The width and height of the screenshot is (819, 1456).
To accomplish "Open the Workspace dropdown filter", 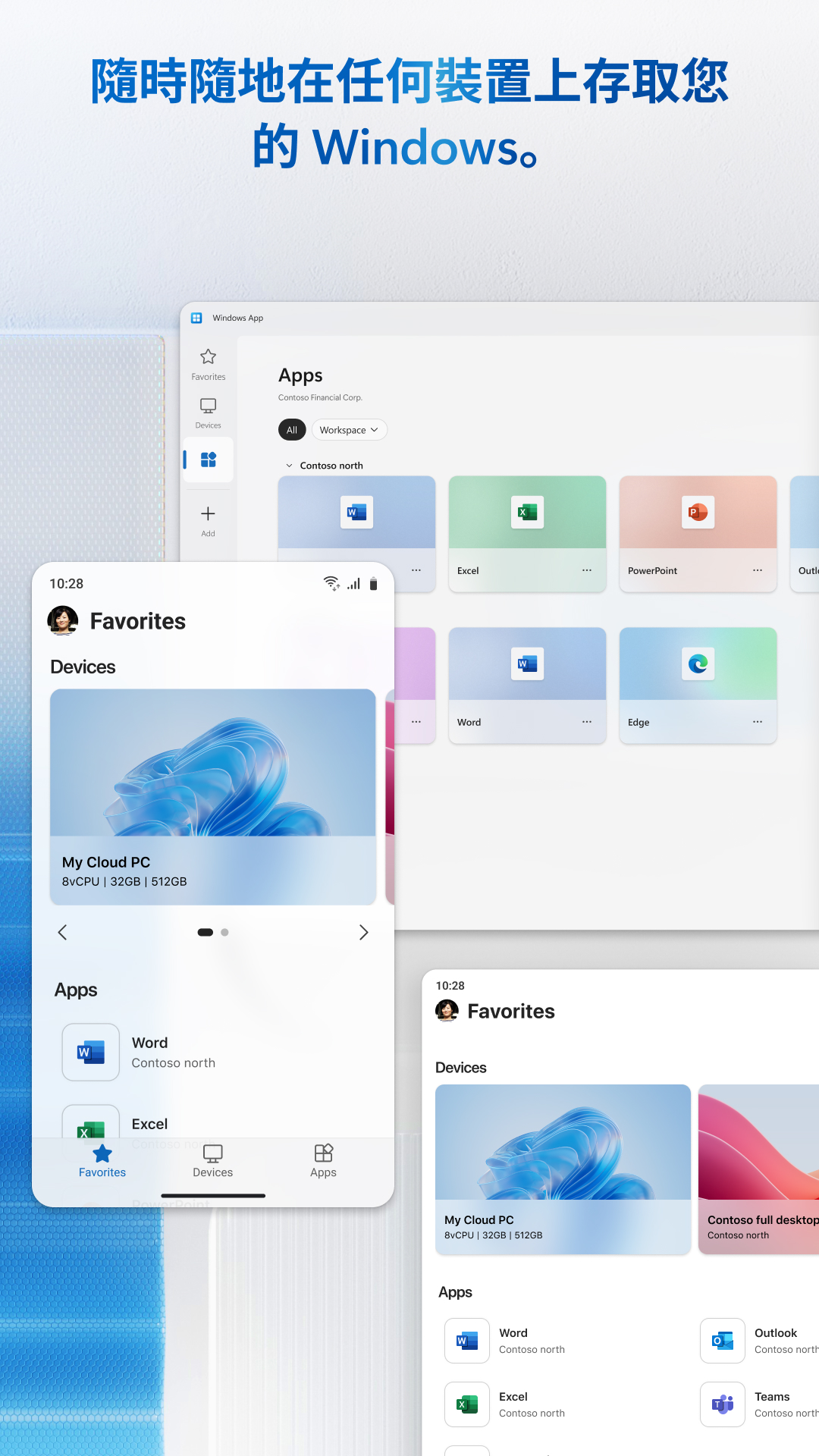I will point(349,430).
